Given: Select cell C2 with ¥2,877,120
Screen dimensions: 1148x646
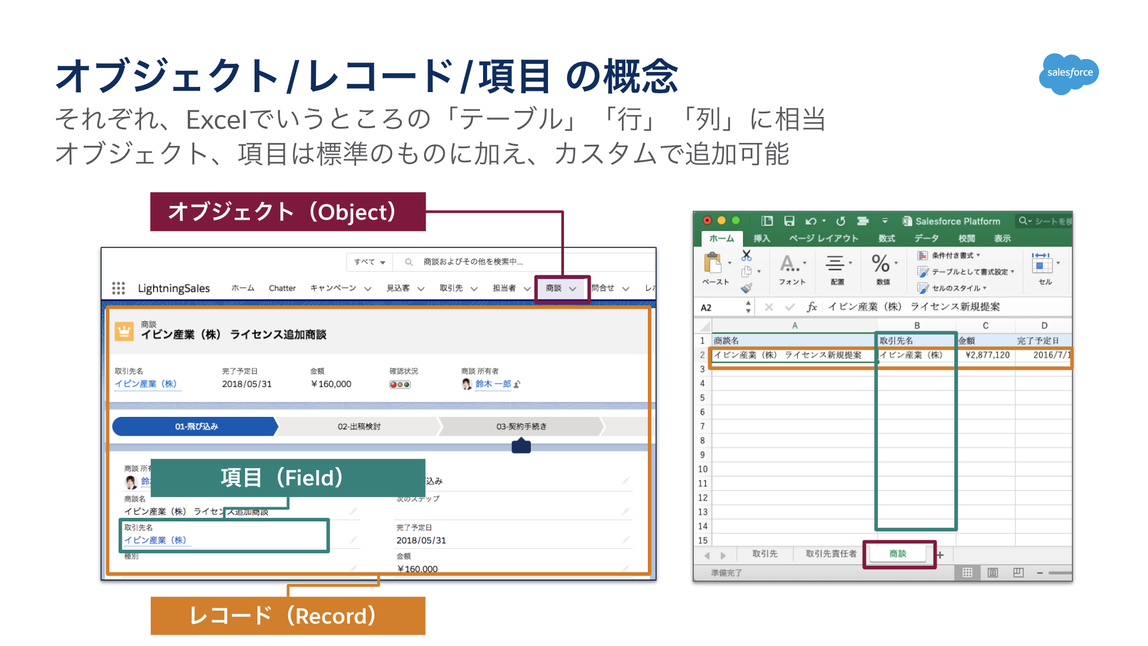Looking at the screenshot, I should [985, 355].
